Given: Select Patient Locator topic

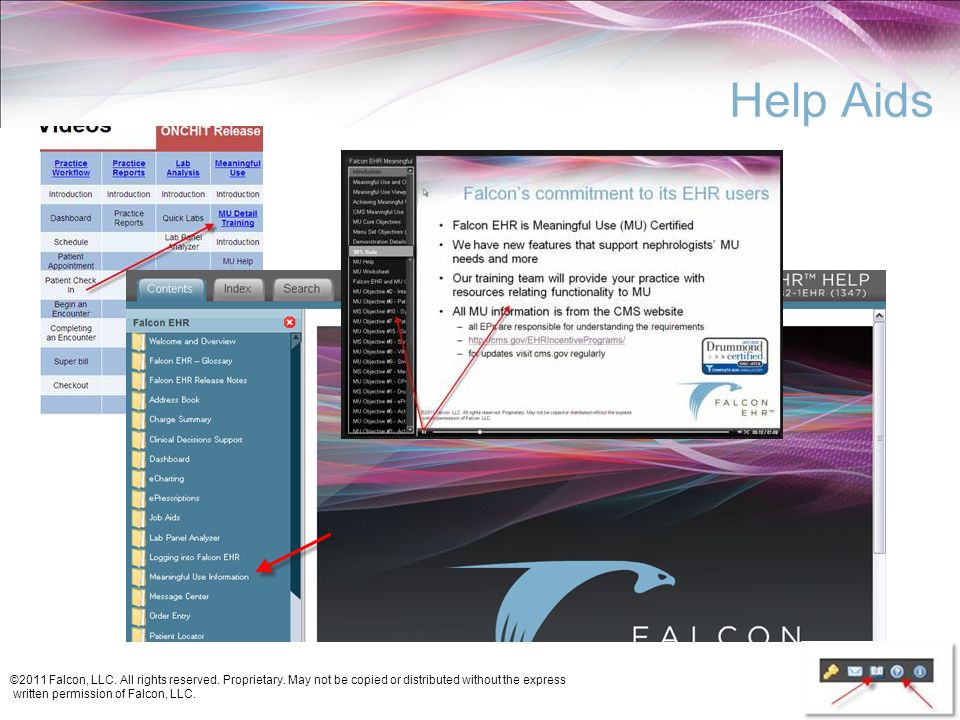Looking at the screenshot, I should 176,636.
